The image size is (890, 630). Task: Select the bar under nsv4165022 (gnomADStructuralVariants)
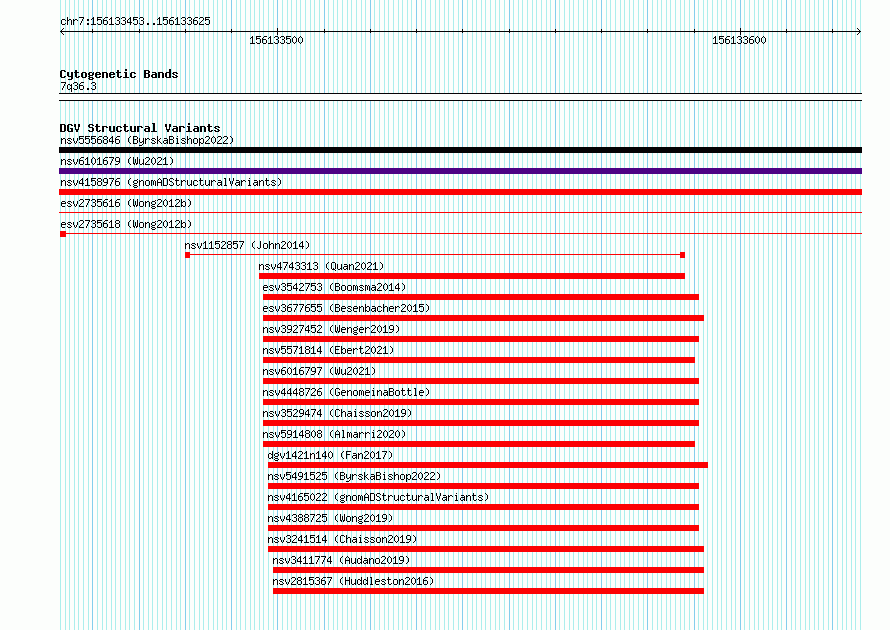pos(483,507)
